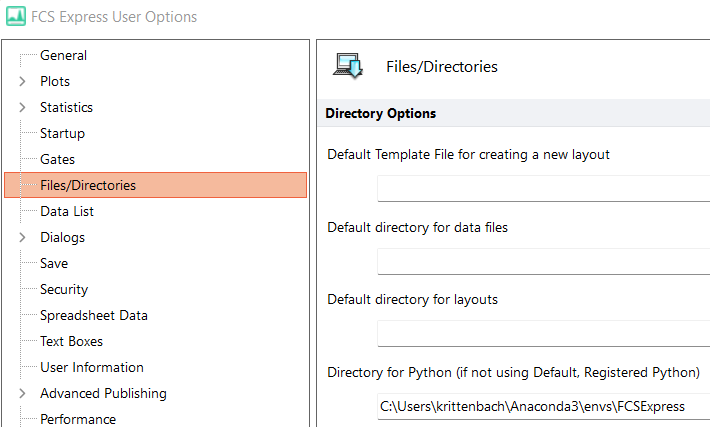Screen dimensions: 710x427
Task: Click the default layouts directory field
Action: click(543, 334)
